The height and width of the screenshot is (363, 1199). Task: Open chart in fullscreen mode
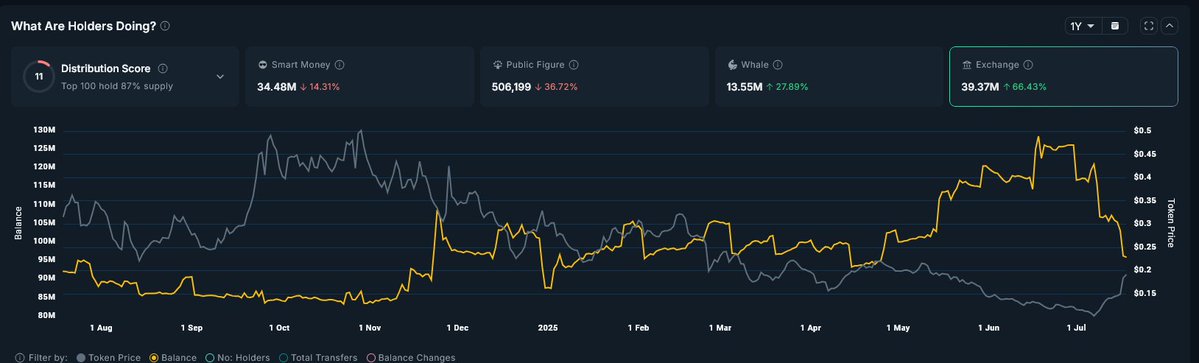[x=1149, y=26]
